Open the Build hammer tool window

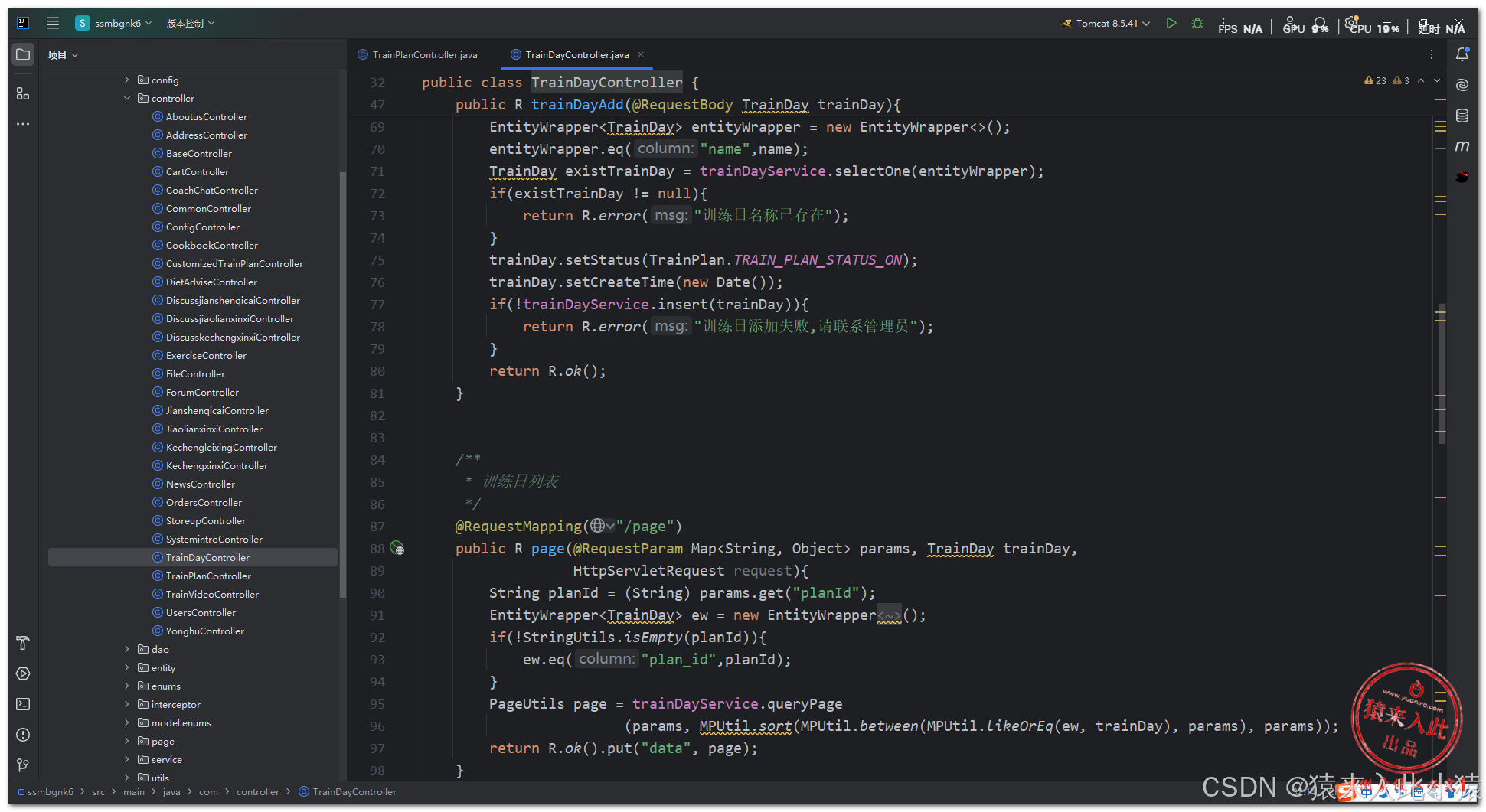[23, 643]
